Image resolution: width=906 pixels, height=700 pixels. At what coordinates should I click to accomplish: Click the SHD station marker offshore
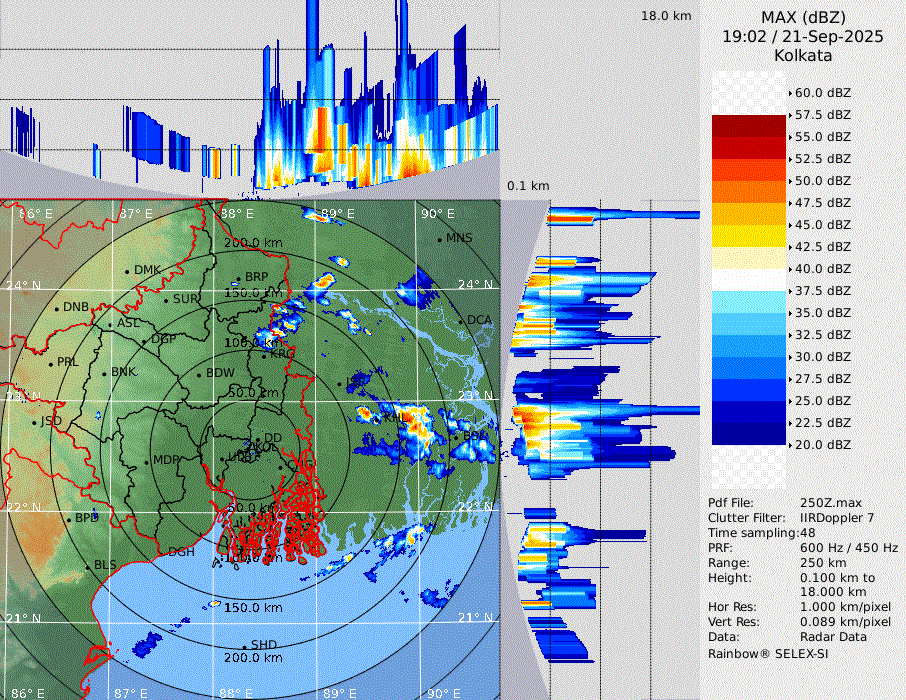click(x=245, y=645)
